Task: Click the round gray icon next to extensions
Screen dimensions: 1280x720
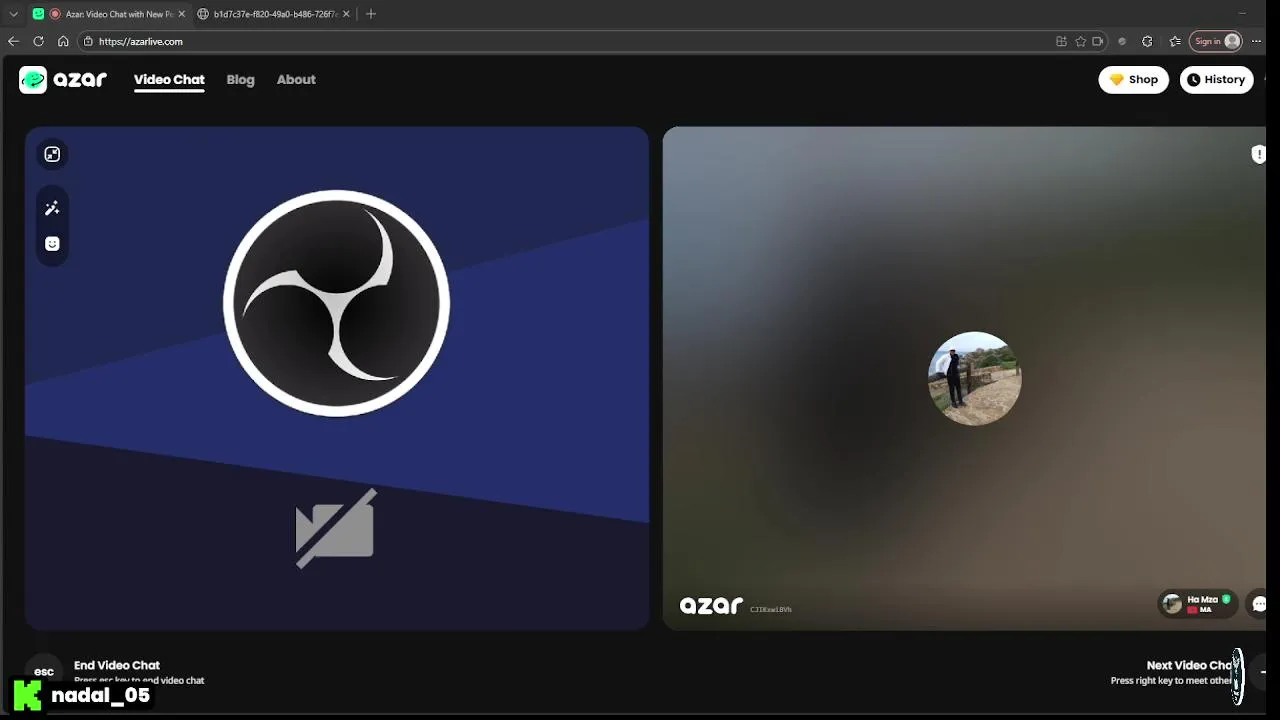Action: coord(1122,42)
